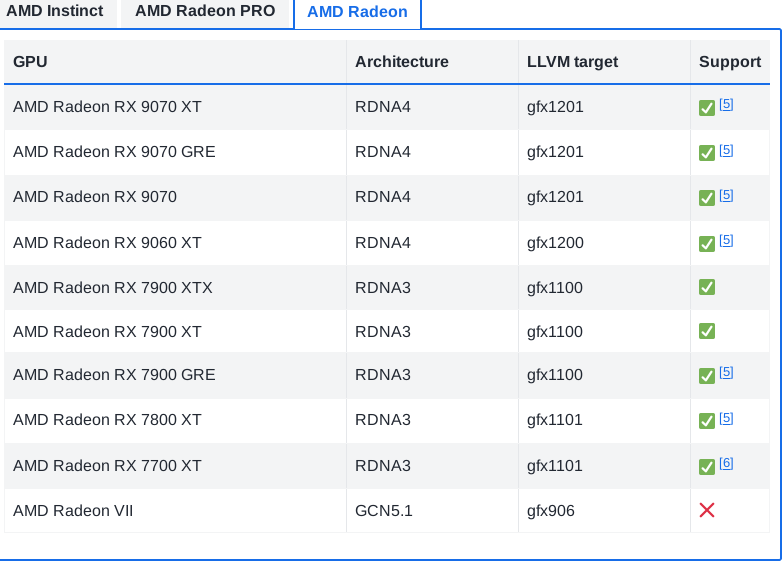Select the AMD Radeon VII cell
Image resolution: width=784 pixels, height=576 pixels.
point(175,510)
